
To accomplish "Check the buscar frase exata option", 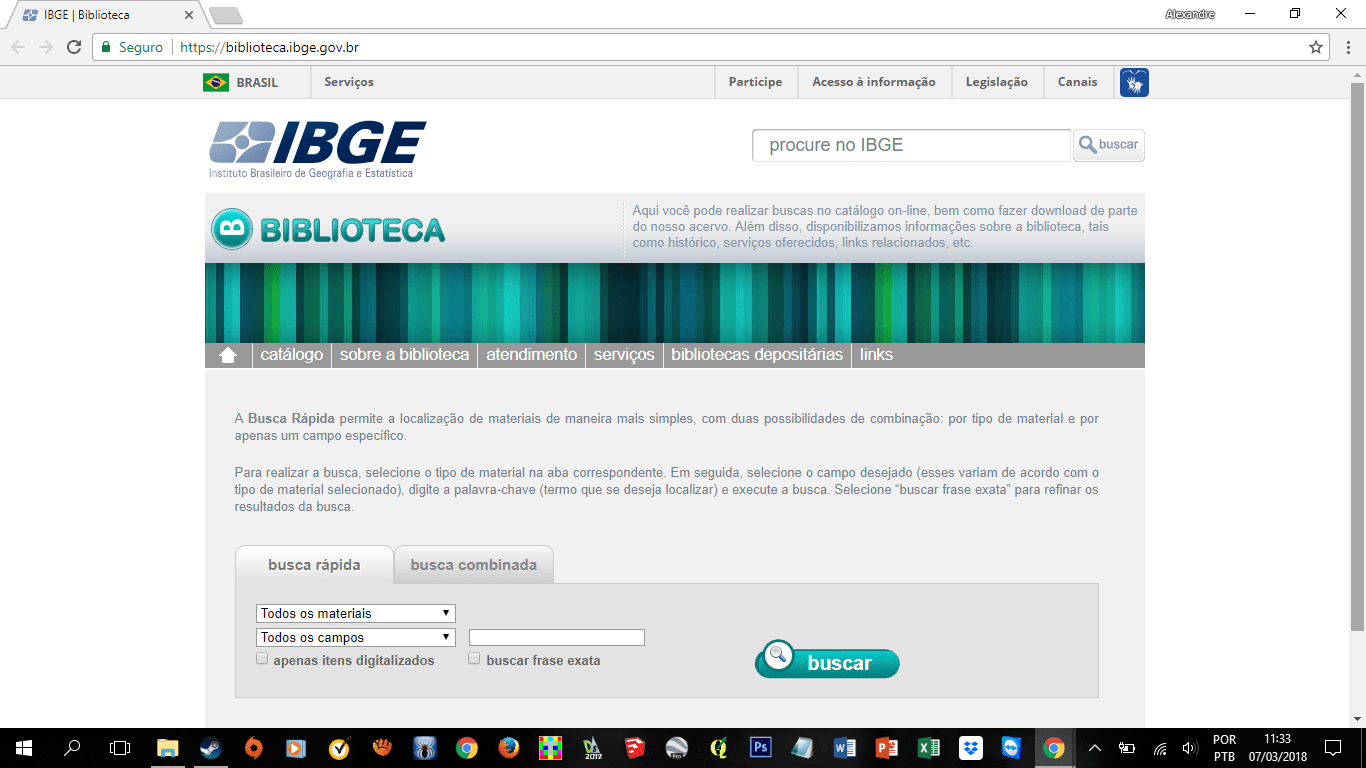I will click(473, 657).
